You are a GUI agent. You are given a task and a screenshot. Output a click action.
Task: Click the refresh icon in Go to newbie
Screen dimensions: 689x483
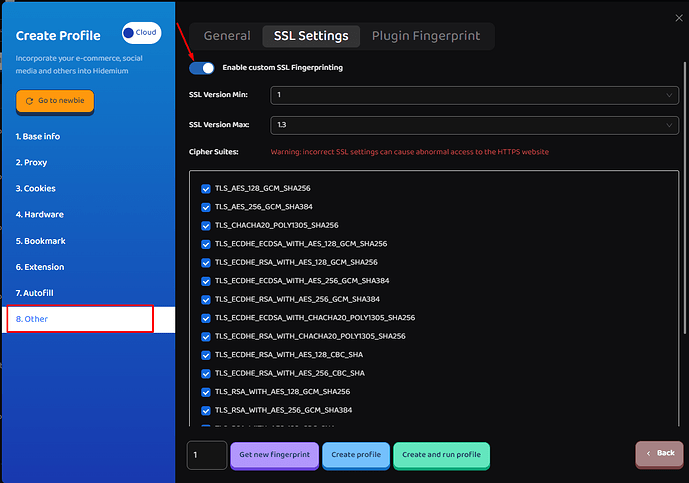tap(29, 101)
